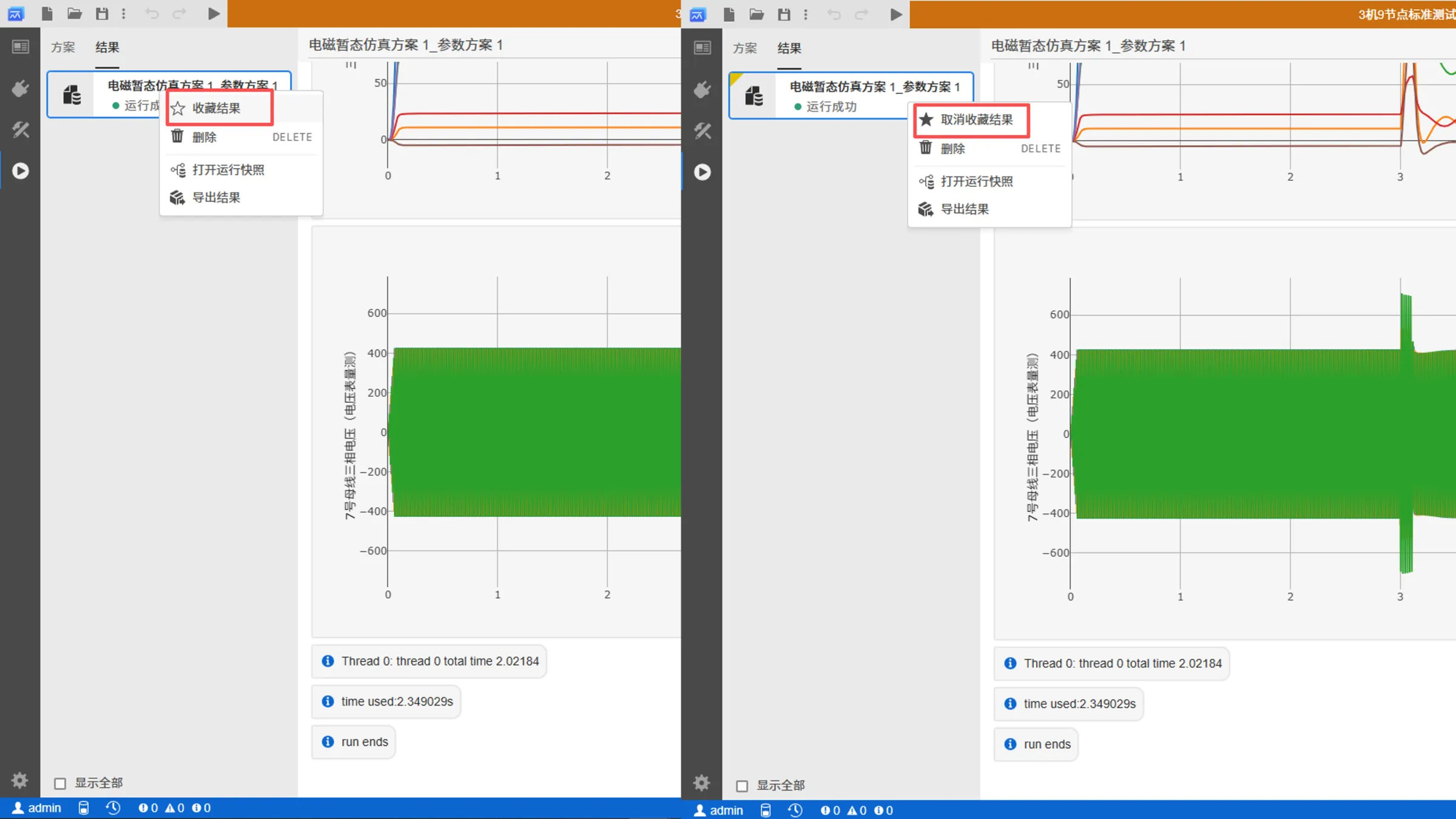Open folder icon in left window toolbar
The width and height of the screenshot is (1456, 819).
(74, 13)
